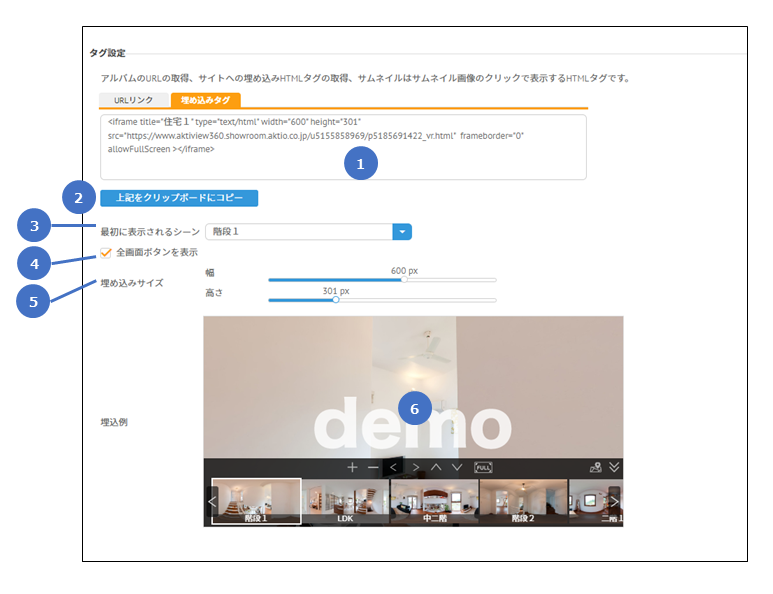Zoom in with the plus icon
The height and width of the screenshot is (594, 773).
click(352, 467)
